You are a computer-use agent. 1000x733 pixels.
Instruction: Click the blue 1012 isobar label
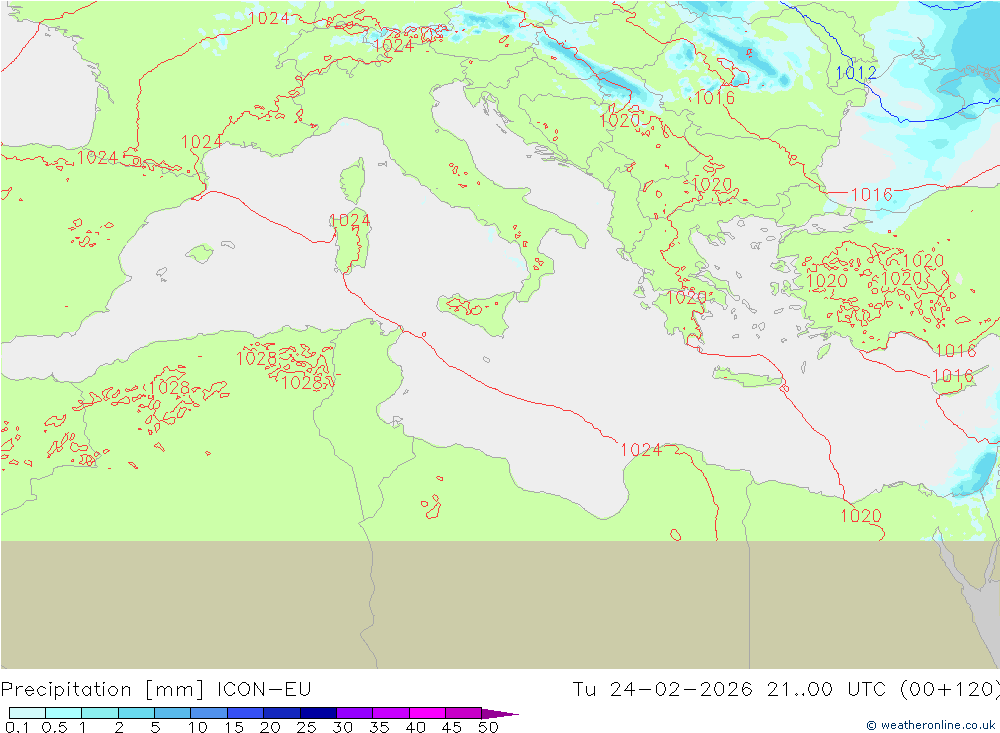point(857,73)
